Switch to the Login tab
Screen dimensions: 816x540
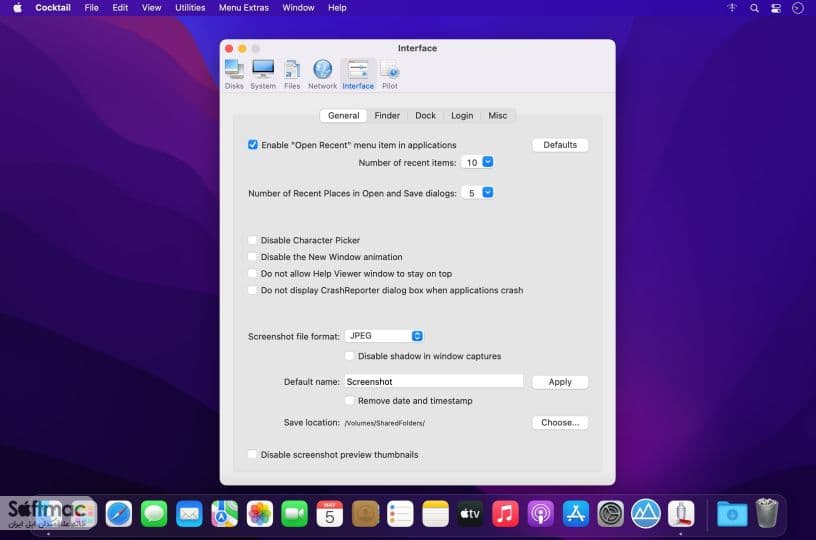(462, 115)
